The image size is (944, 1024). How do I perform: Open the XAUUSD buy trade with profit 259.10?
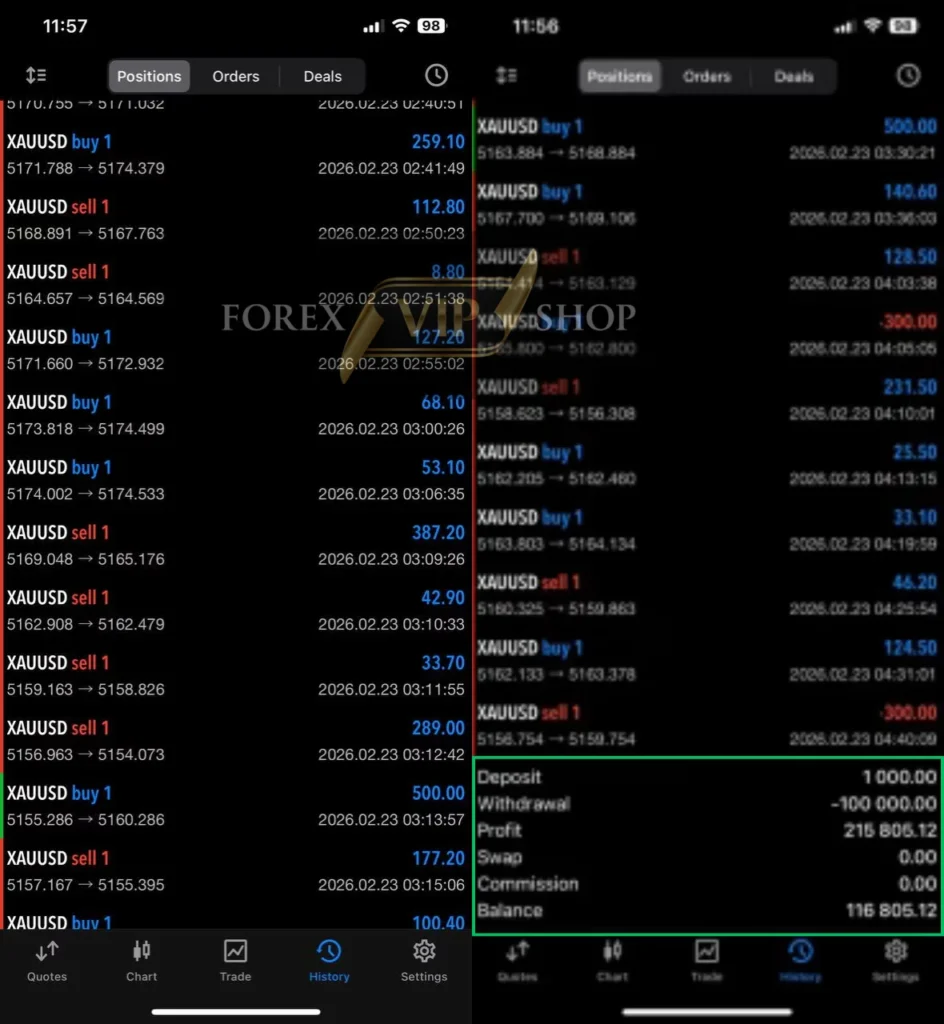pos(236,155)
